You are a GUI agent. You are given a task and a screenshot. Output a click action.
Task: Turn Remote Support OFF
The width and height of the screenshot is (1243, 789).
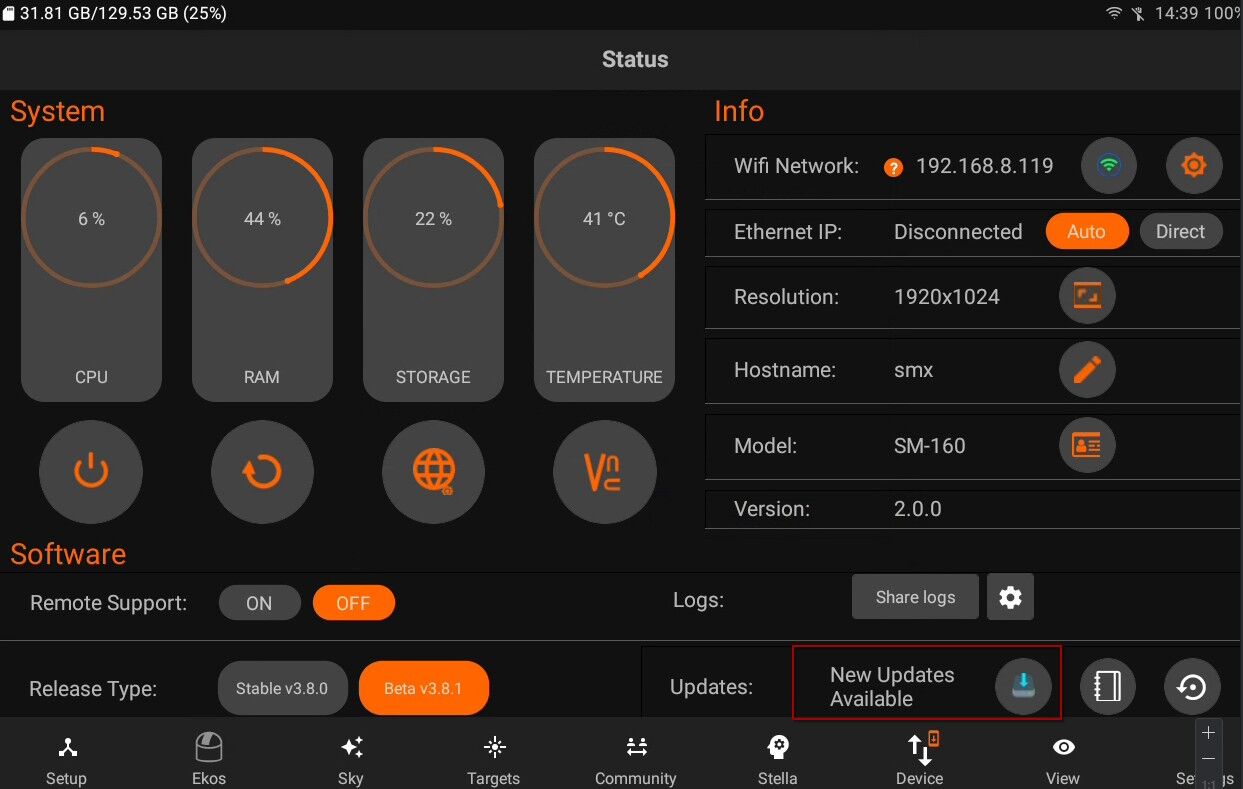[x=353, y=603]
